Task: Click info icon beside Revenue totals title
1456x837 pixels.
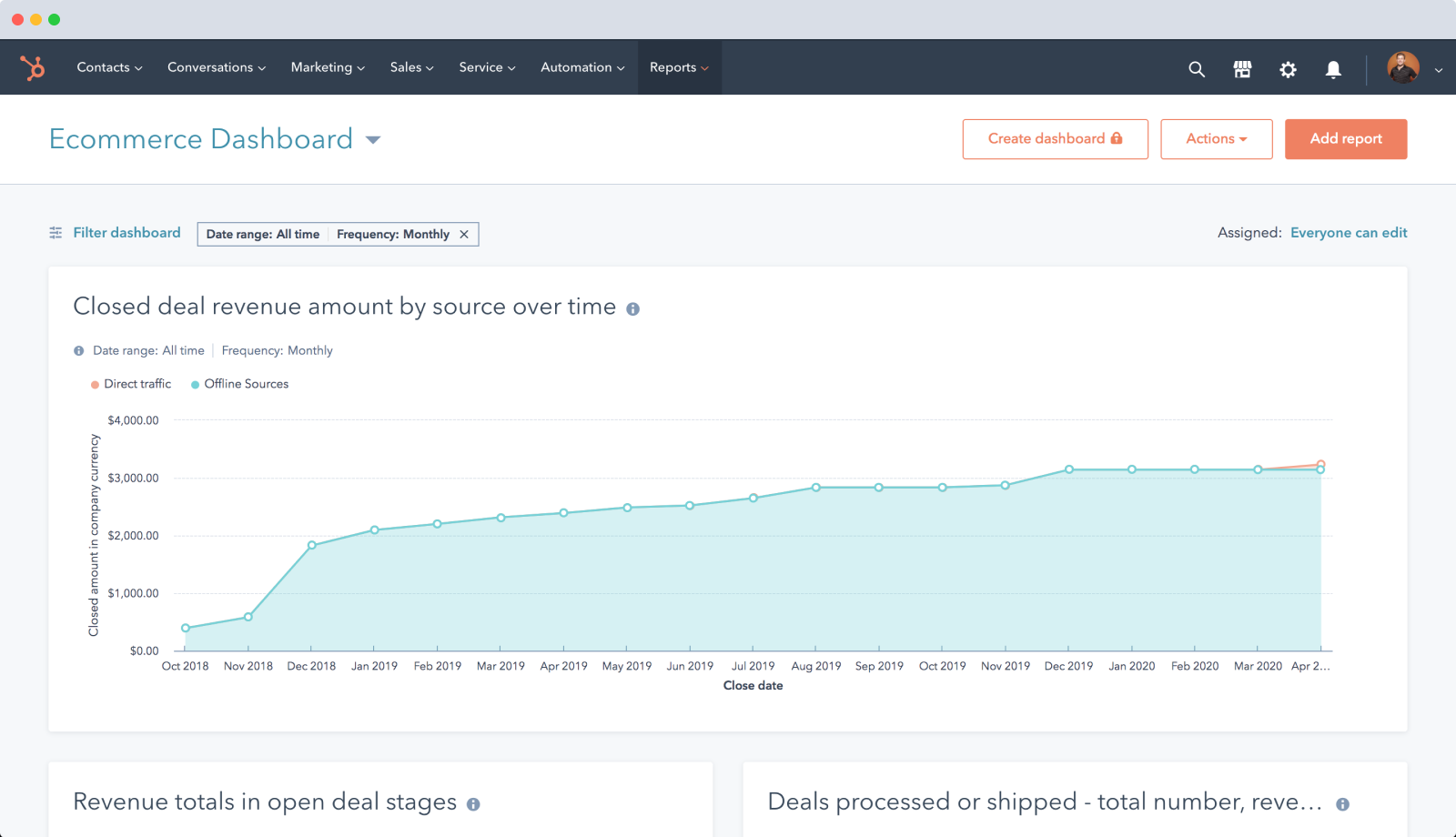Action: pyautogui.click(x=473, y=804)
